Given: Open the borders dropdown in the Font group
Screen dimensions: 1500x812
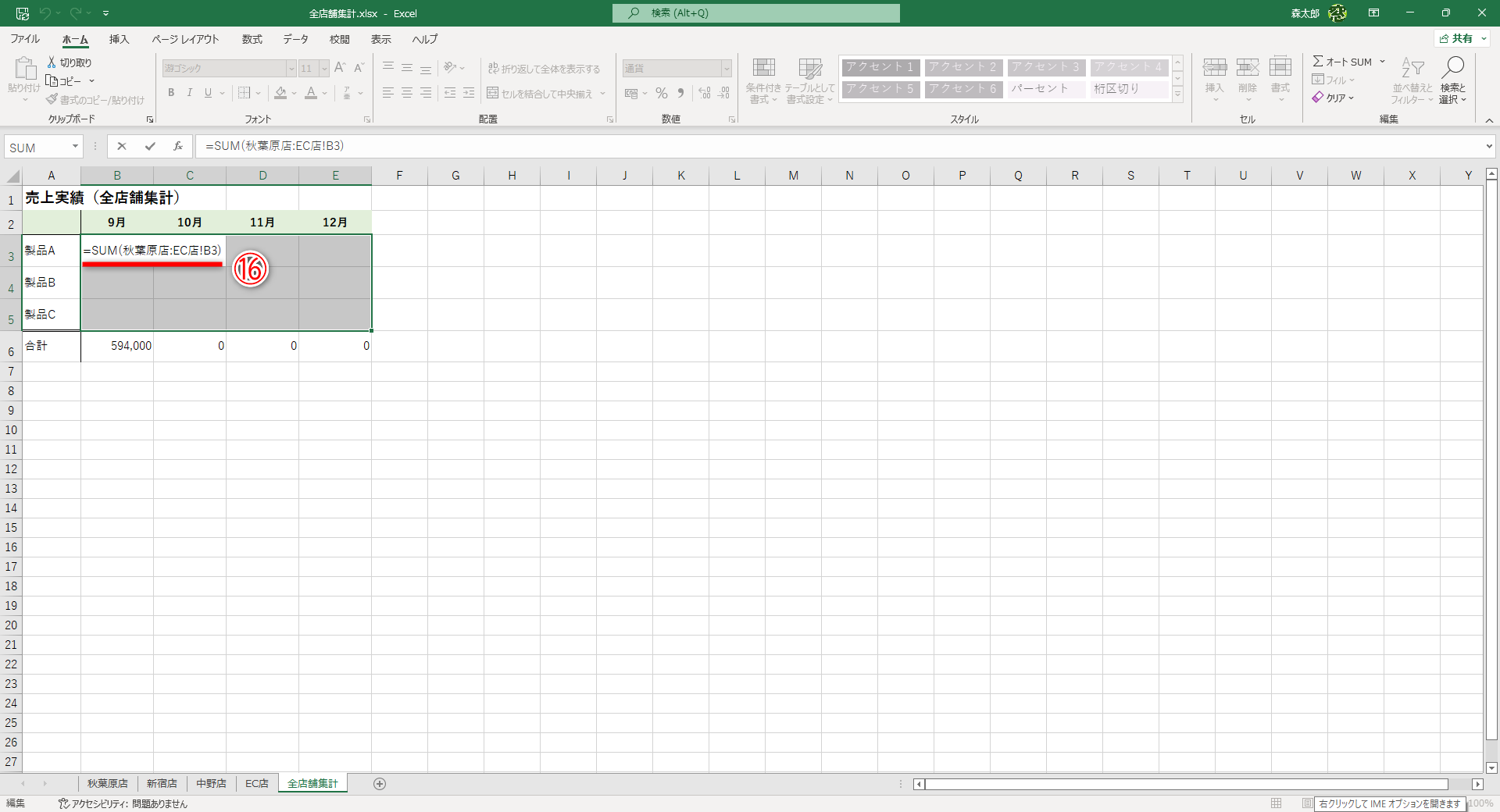Looking at the screenshot, I should [x=258, y=93].
